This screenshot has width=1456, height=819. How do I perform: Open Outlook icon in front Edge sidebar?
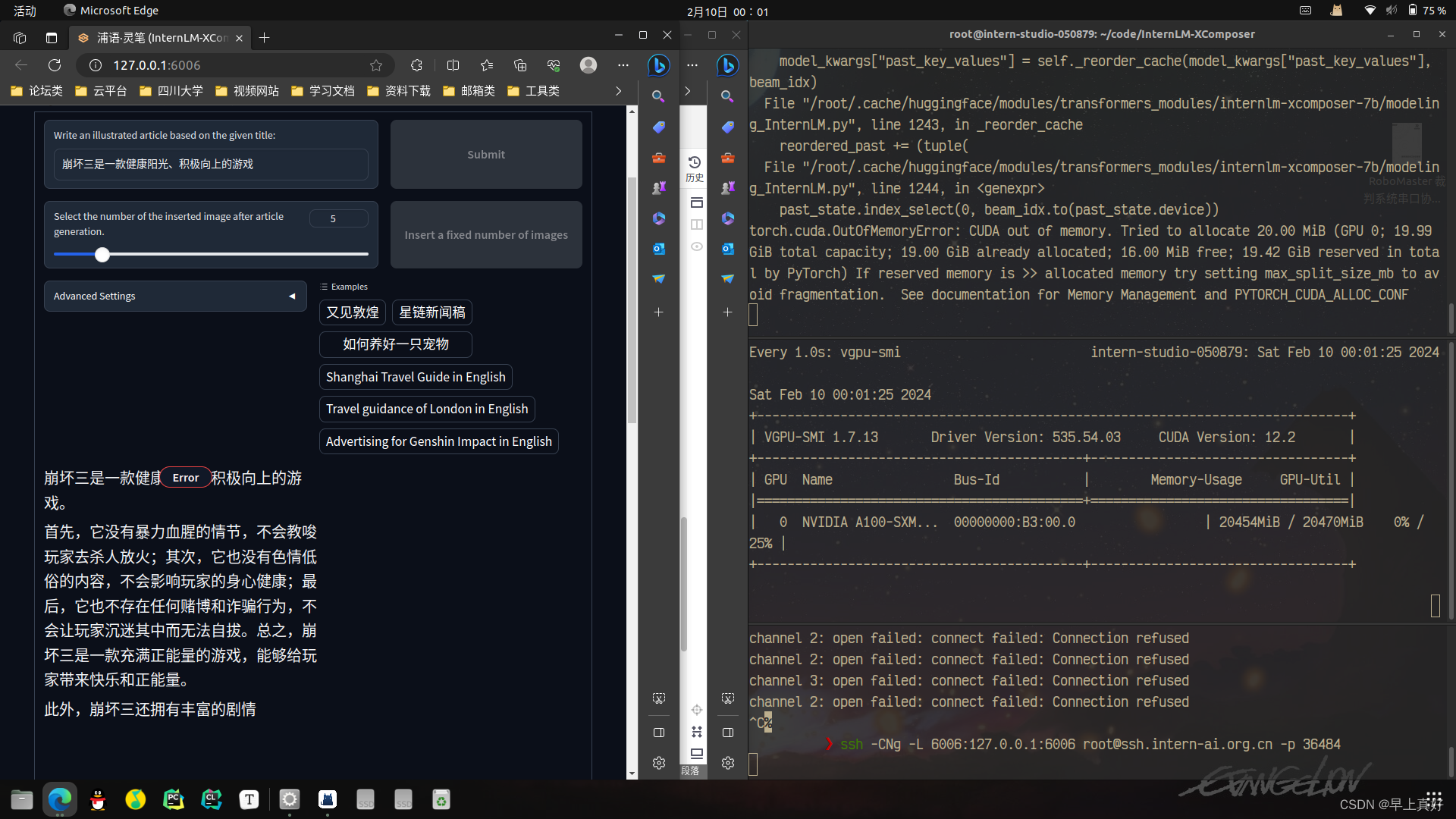pos(659,249)
